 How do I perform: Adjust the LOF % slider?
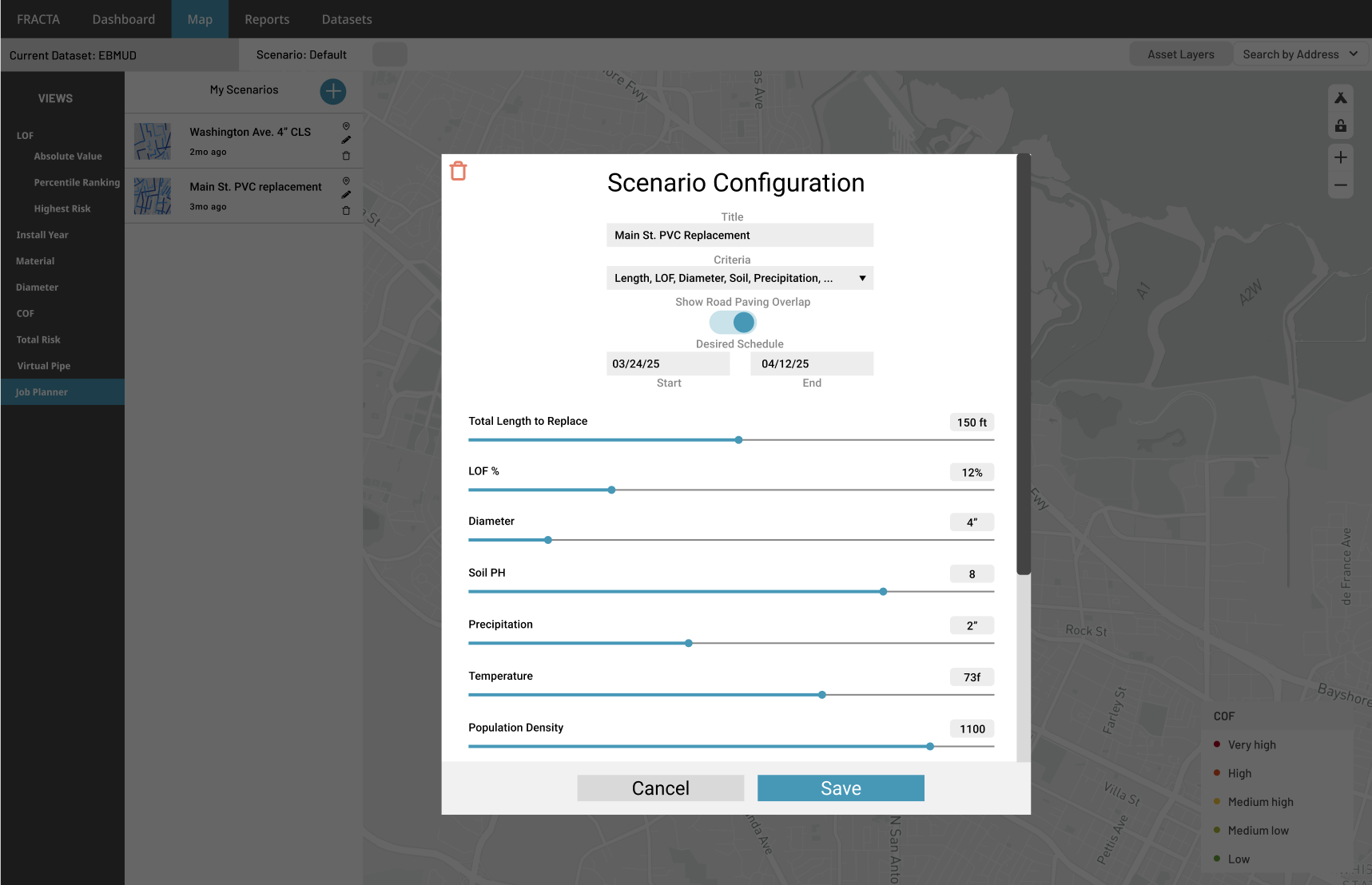[x=611, y=490]
